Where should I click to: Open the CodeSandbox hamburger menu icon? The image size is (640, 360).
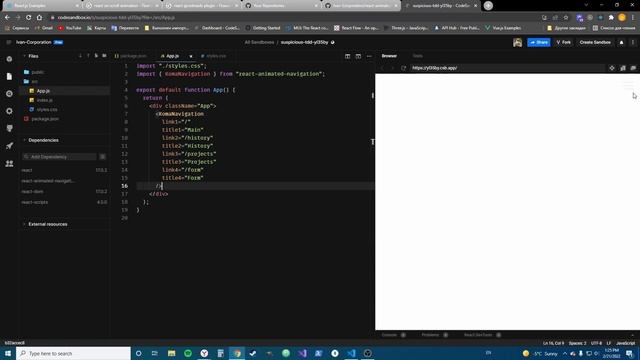coord(9,42)
